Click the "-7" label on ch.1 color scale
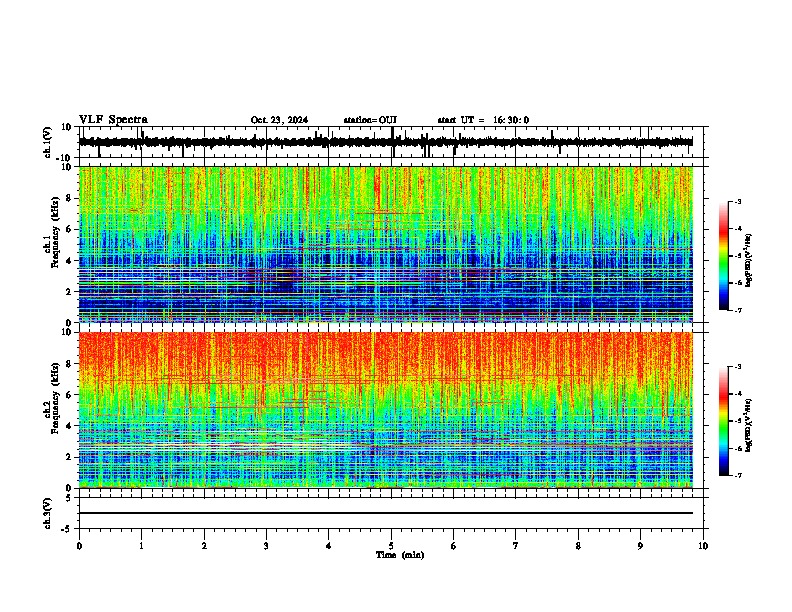This screenshot has width=792, height=612. [x=738, y=310]
